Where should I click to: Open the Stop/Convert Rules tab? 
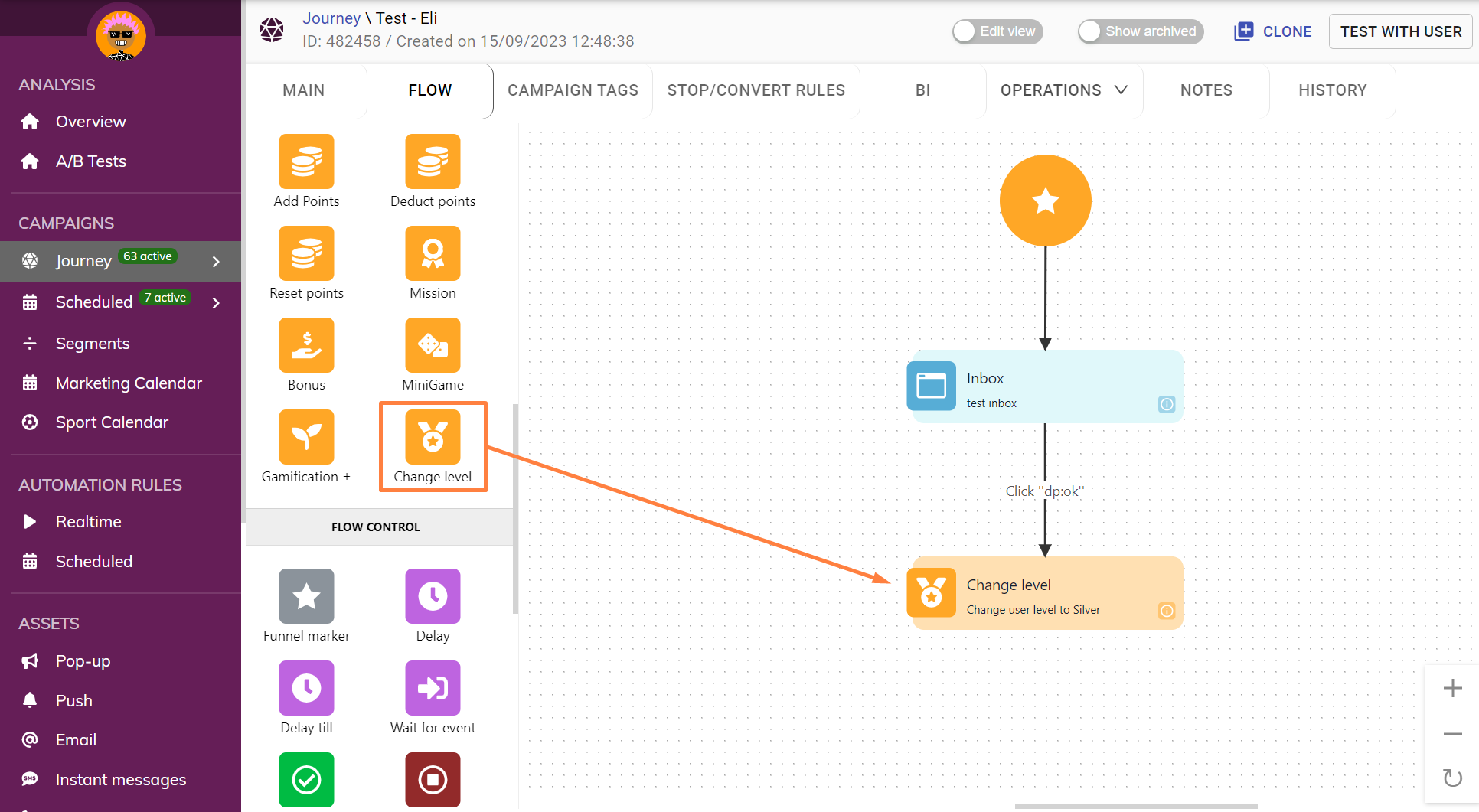coord(756,90)
